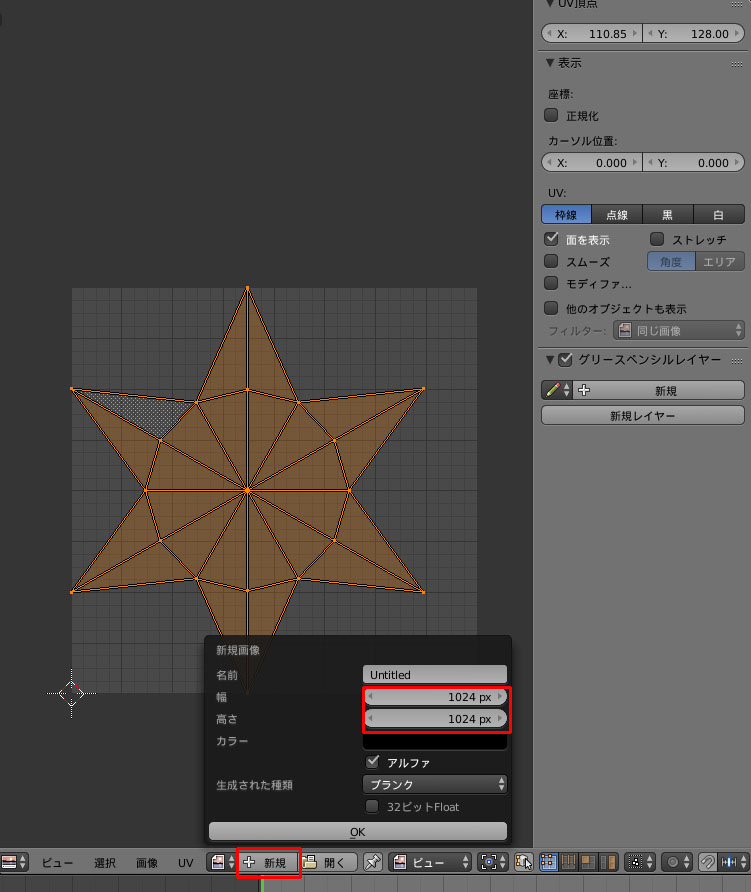Toggle the snap magnet icon
Viewport: 751px width, 892px height.
click(707, 862)
